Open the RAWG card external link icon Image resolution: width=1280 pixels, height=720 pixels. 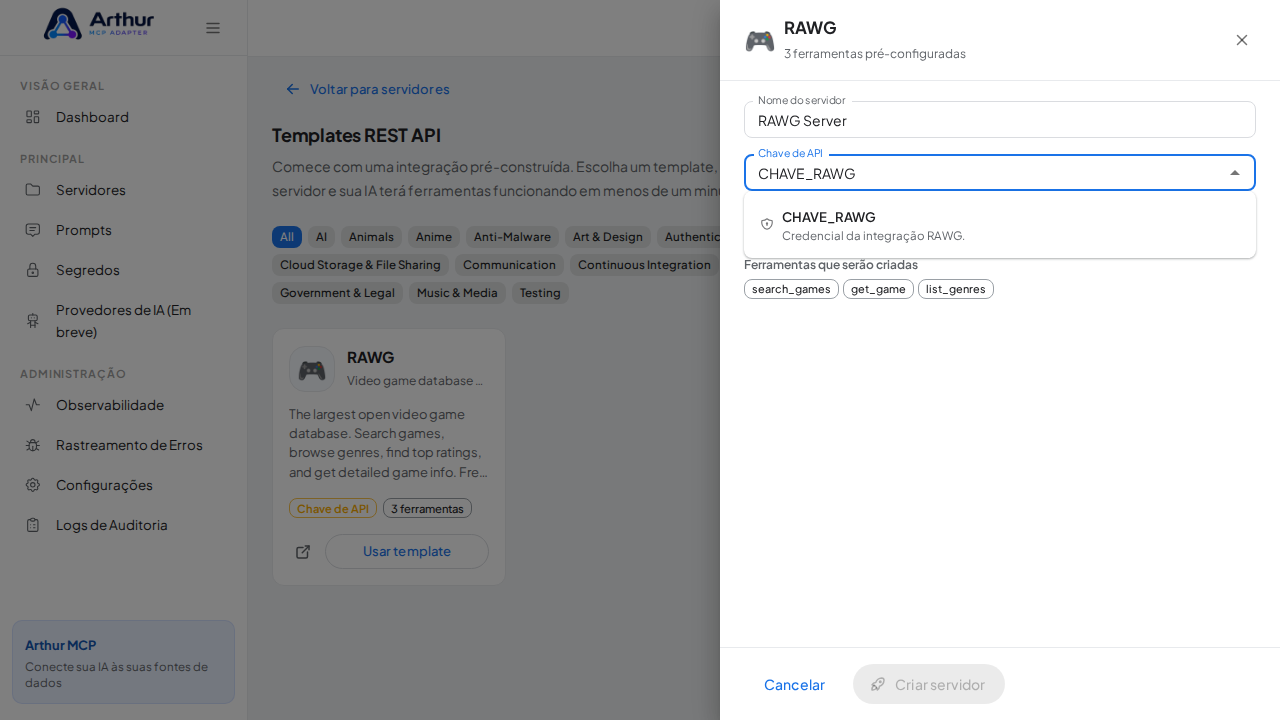point(303,552)
